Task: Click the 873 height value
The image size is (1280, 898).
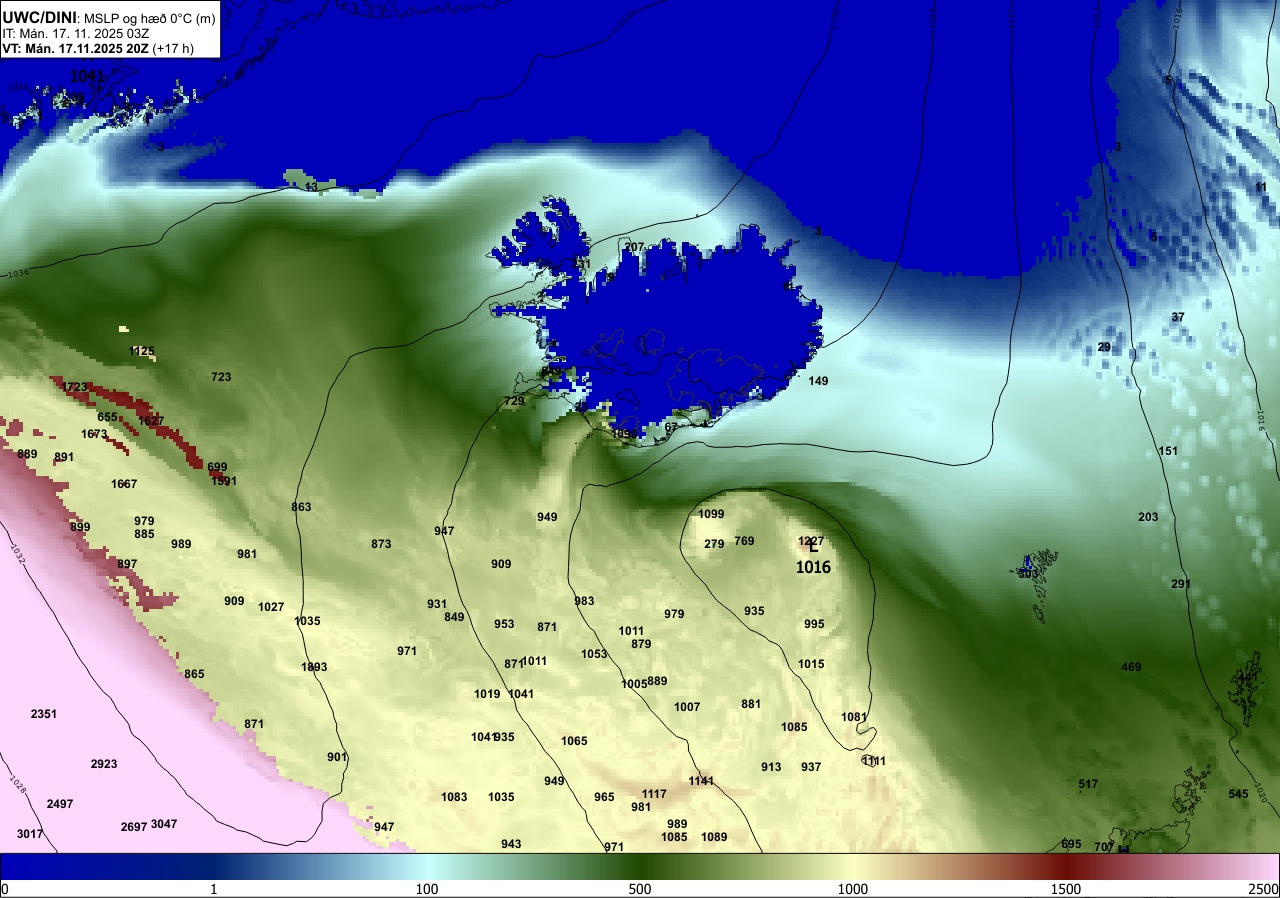Action: point(381,544)
